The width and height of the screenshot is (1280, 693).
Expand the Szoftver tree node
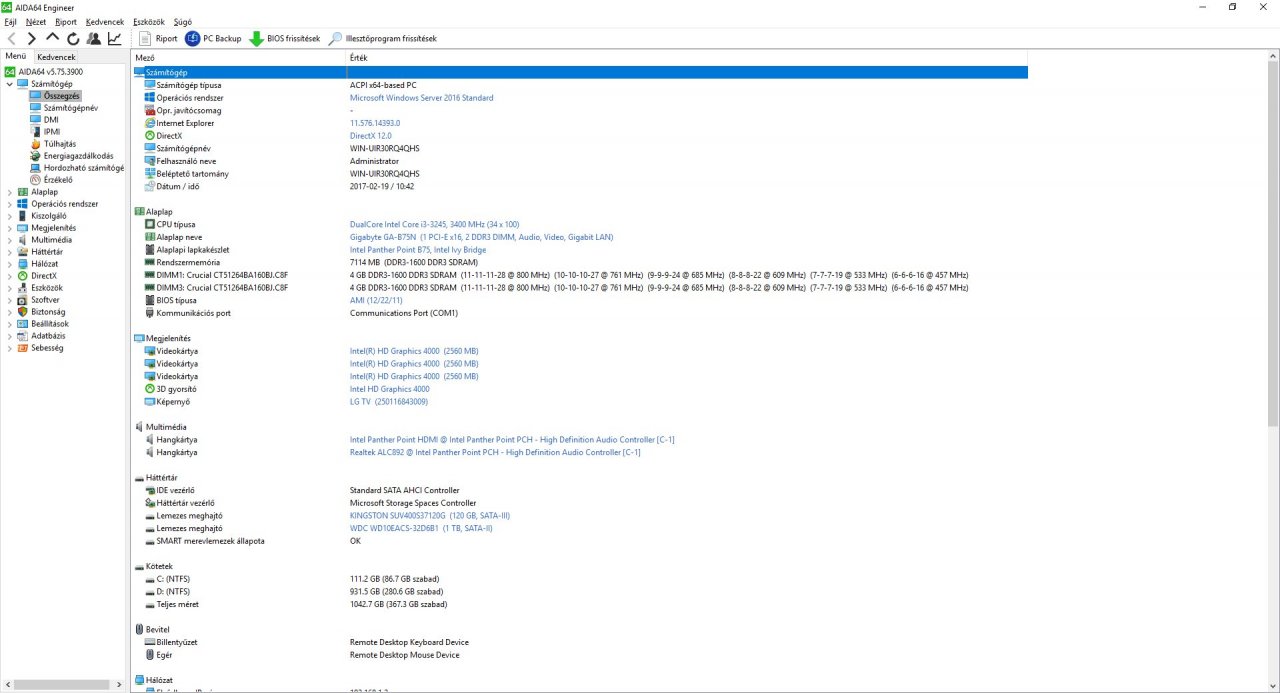point(9,300)
